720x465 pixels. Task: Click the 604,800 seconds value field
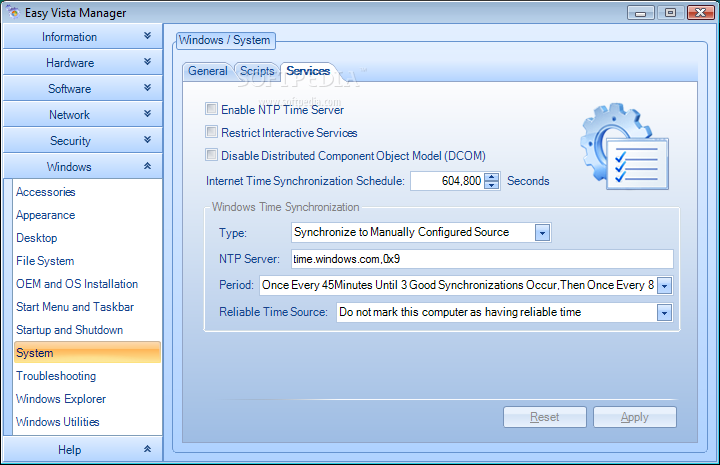pos(447,181)
